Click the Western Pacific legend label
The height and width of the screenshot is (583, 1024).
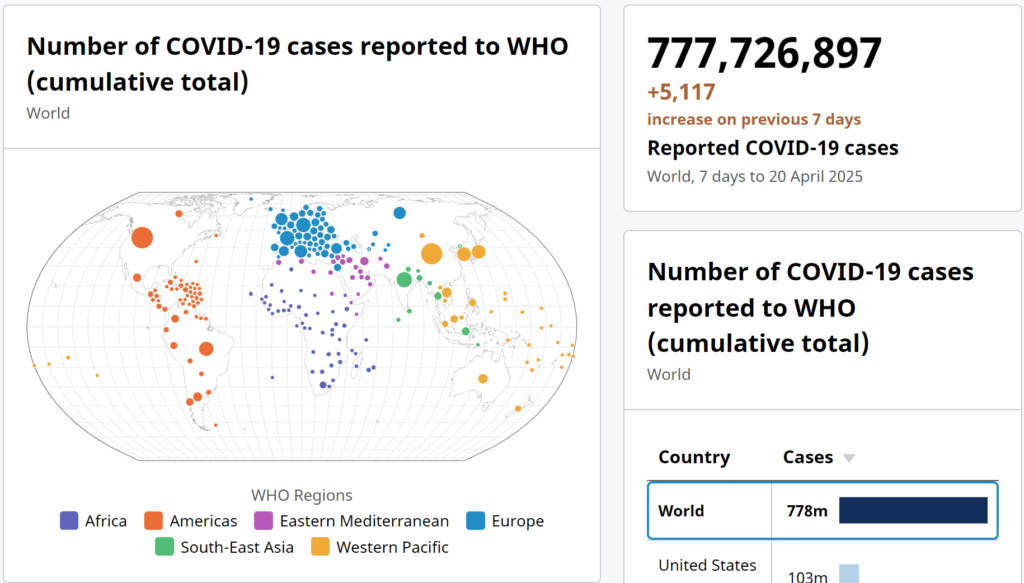(x=392, y=547)
